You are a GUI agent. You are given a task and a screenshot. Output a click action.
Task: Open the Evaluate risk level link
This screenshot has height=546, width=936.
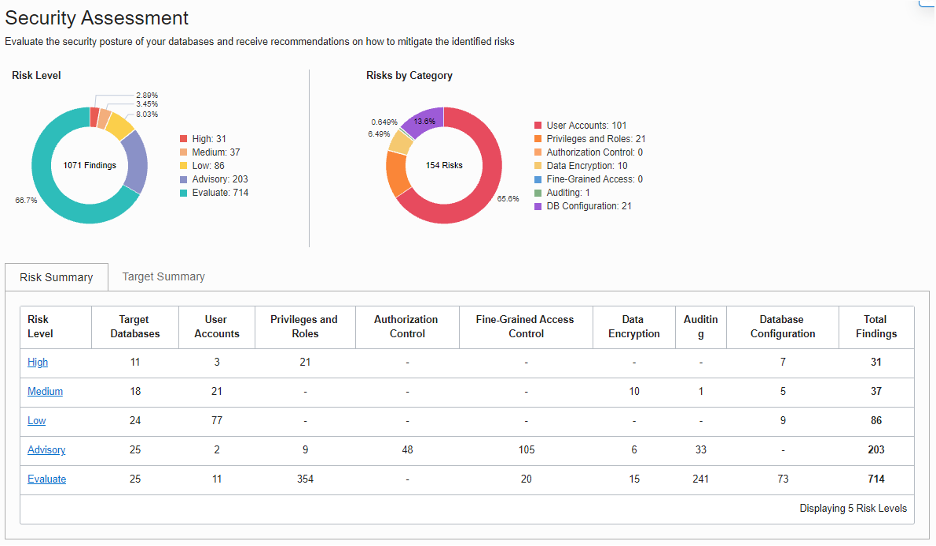46,479
